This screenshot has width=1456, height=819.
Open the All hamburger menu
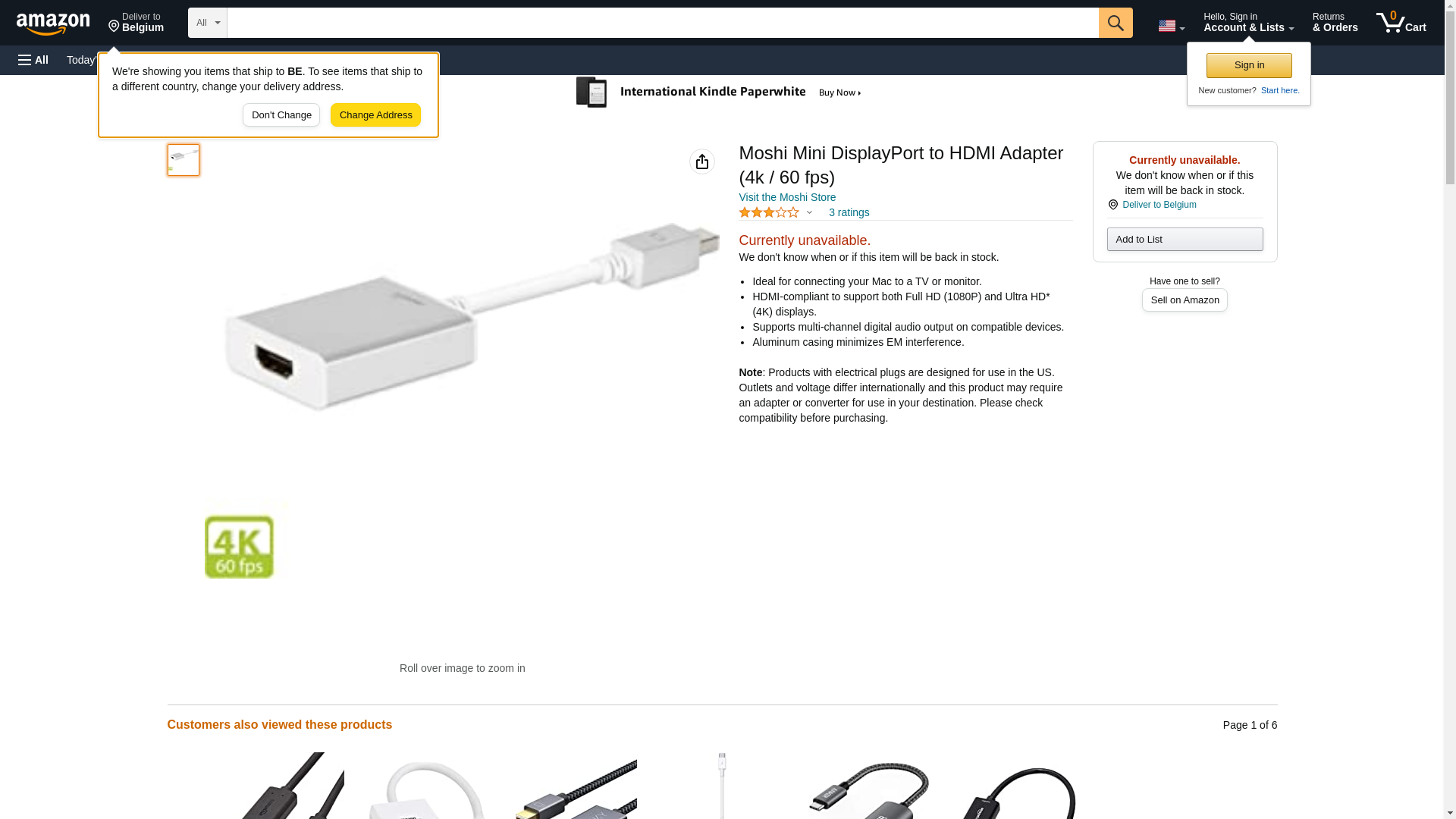(x=33, y=60)
